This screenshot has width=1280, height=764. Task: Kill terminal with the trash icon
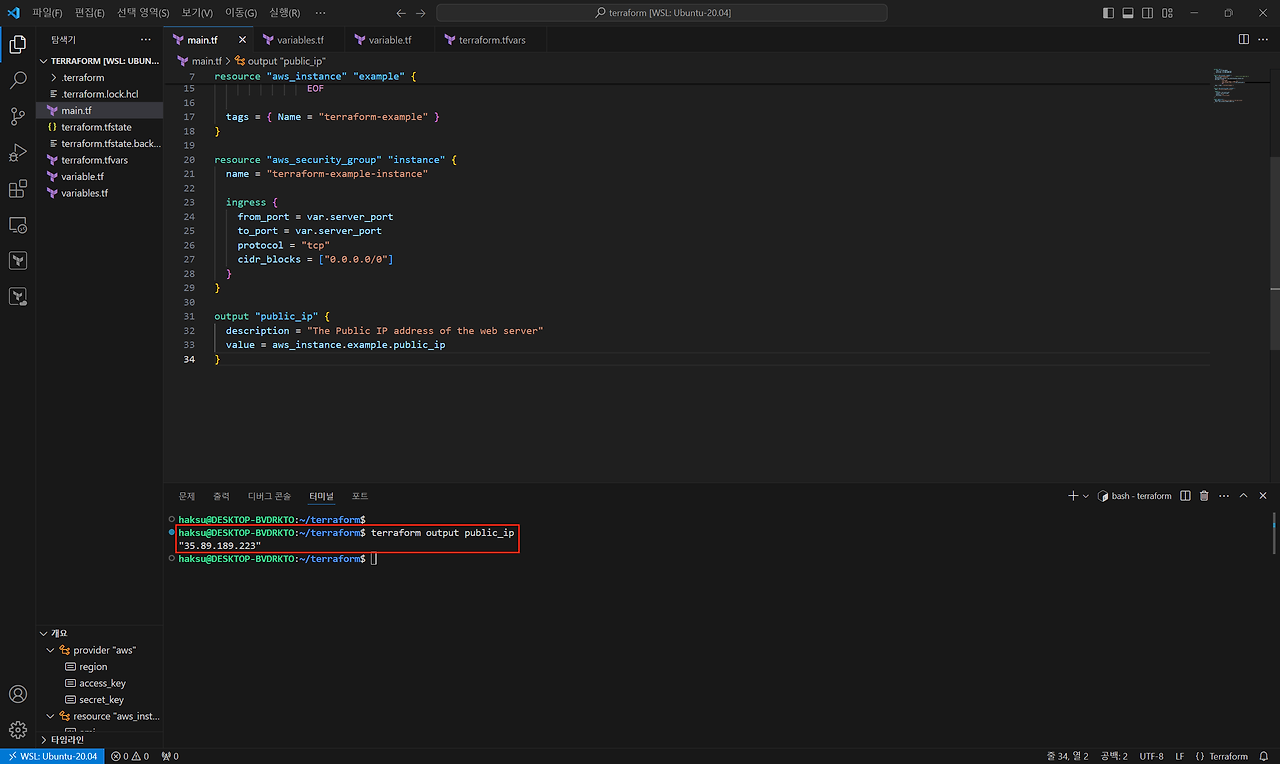(1204, 496)
